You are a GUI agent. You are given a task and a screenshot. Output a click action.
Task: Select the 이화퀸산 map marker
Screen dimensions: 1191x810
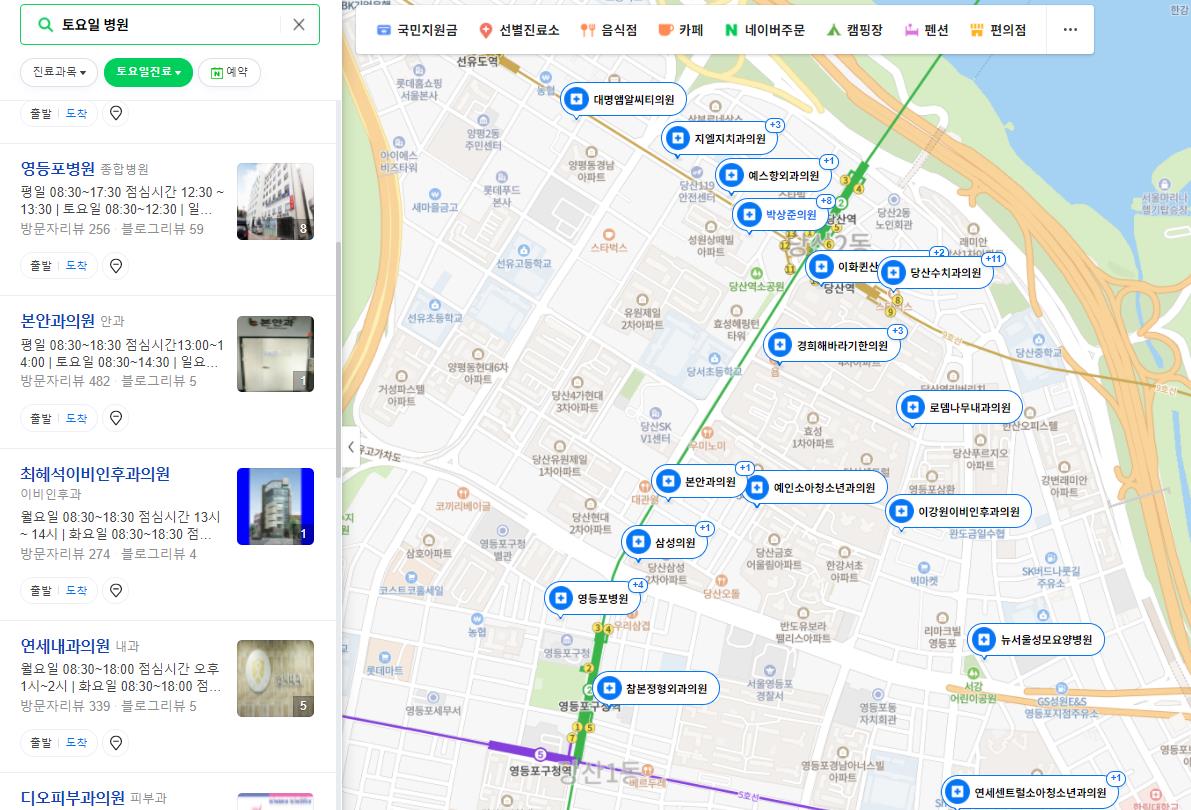[x=843, y=267]
